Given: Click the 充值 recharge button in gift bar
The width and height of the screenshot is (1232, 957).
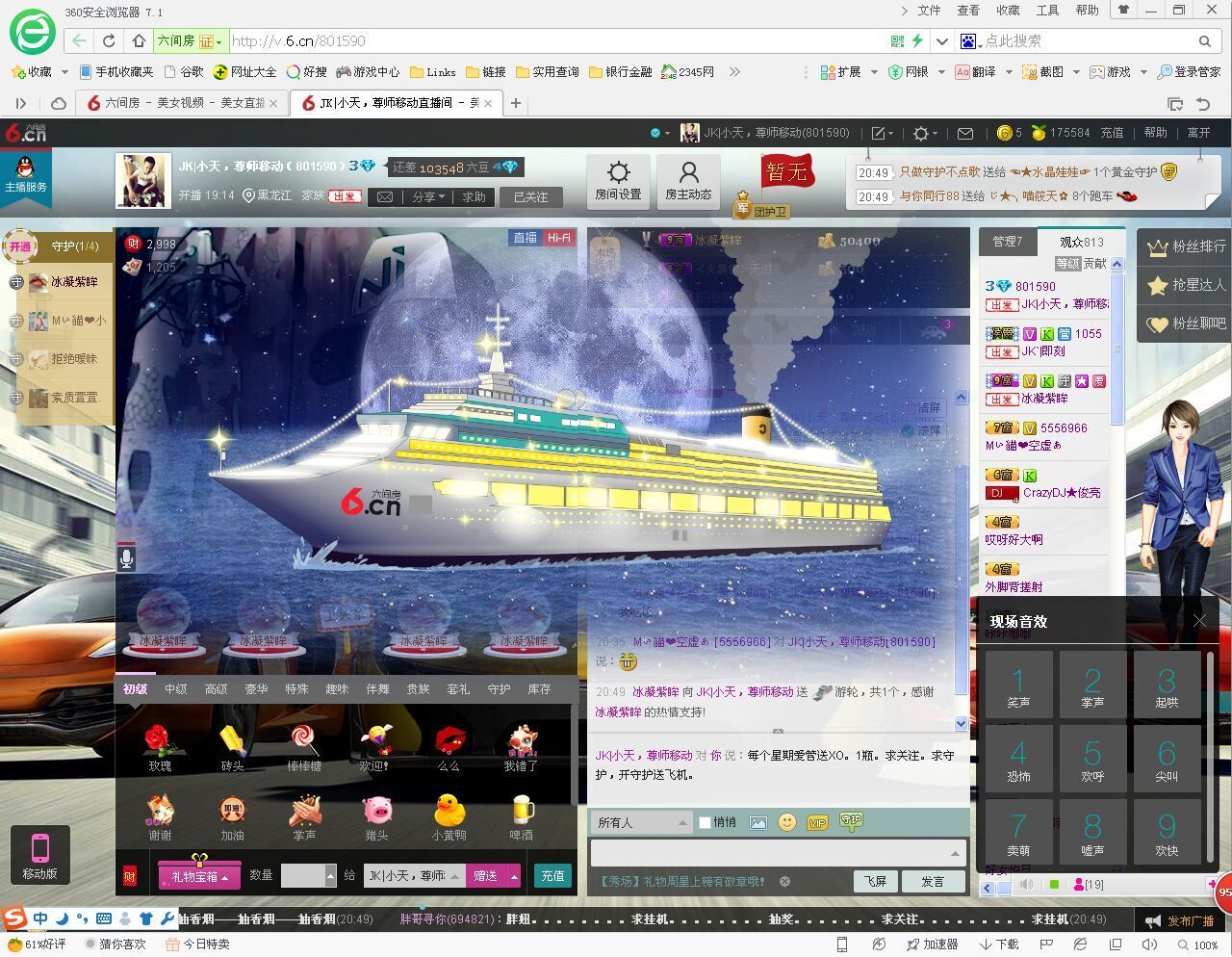Looking at the screenshot, I should tap(552, 875).
